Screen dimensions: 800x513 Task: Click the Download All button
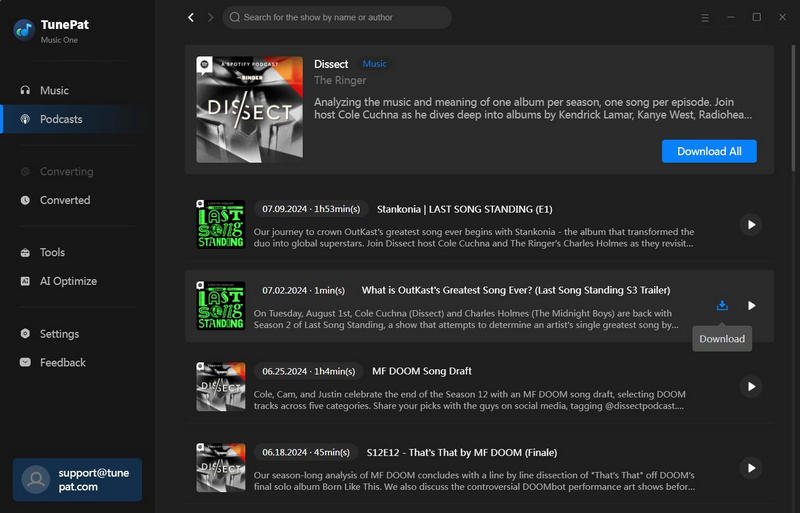(709, 151)
